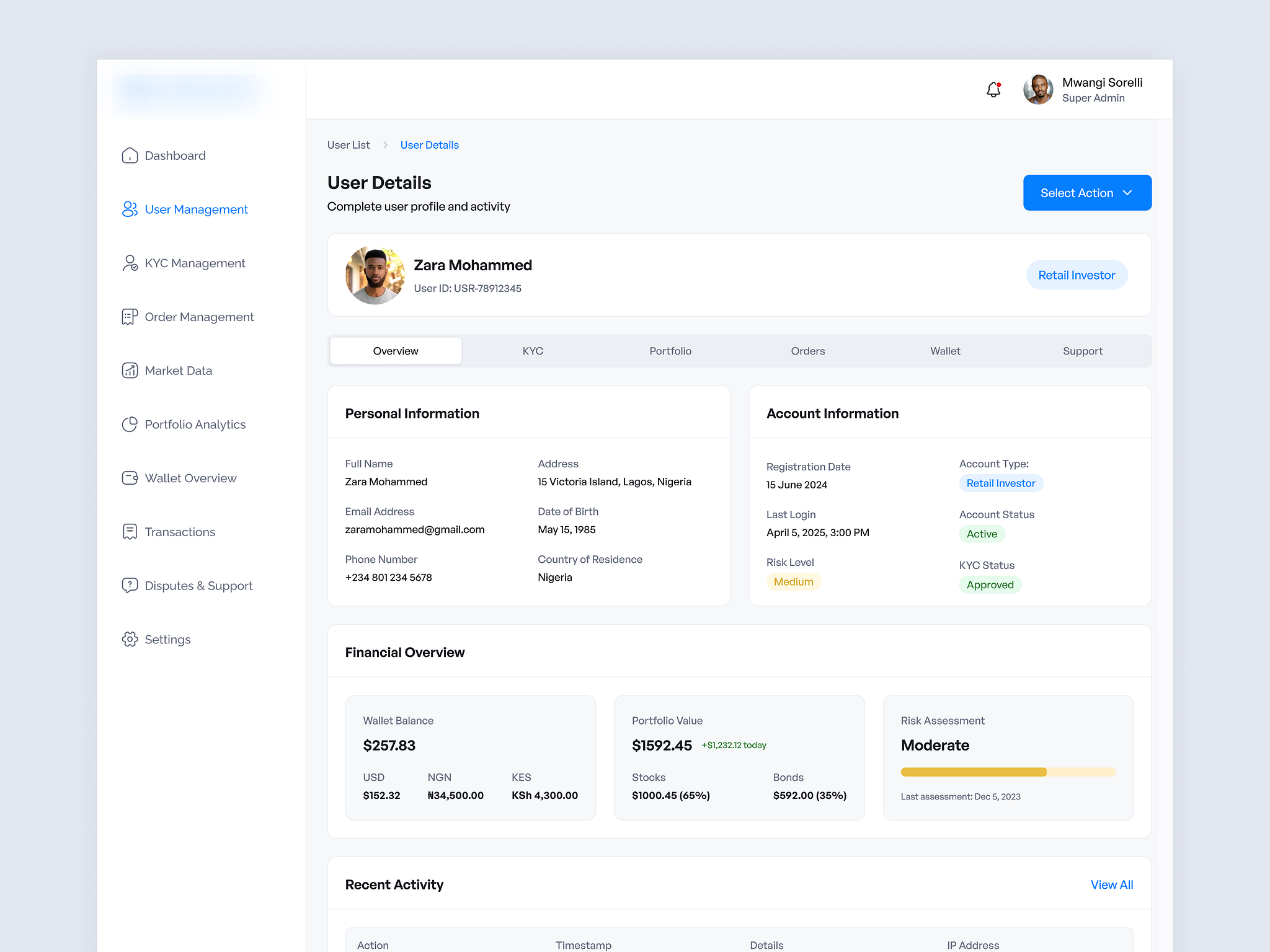Open KYC Management from the sidebar
Screen dimensions: 1270x952
point(130,263)
